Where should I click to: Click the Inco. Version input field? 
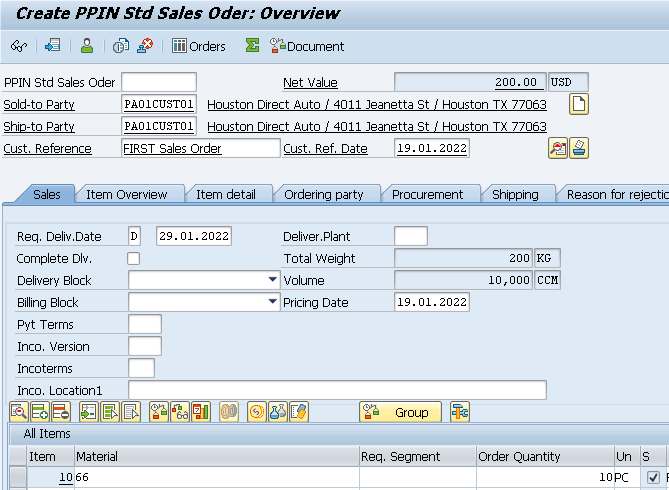pyautogui.click(x=145, y=346)
